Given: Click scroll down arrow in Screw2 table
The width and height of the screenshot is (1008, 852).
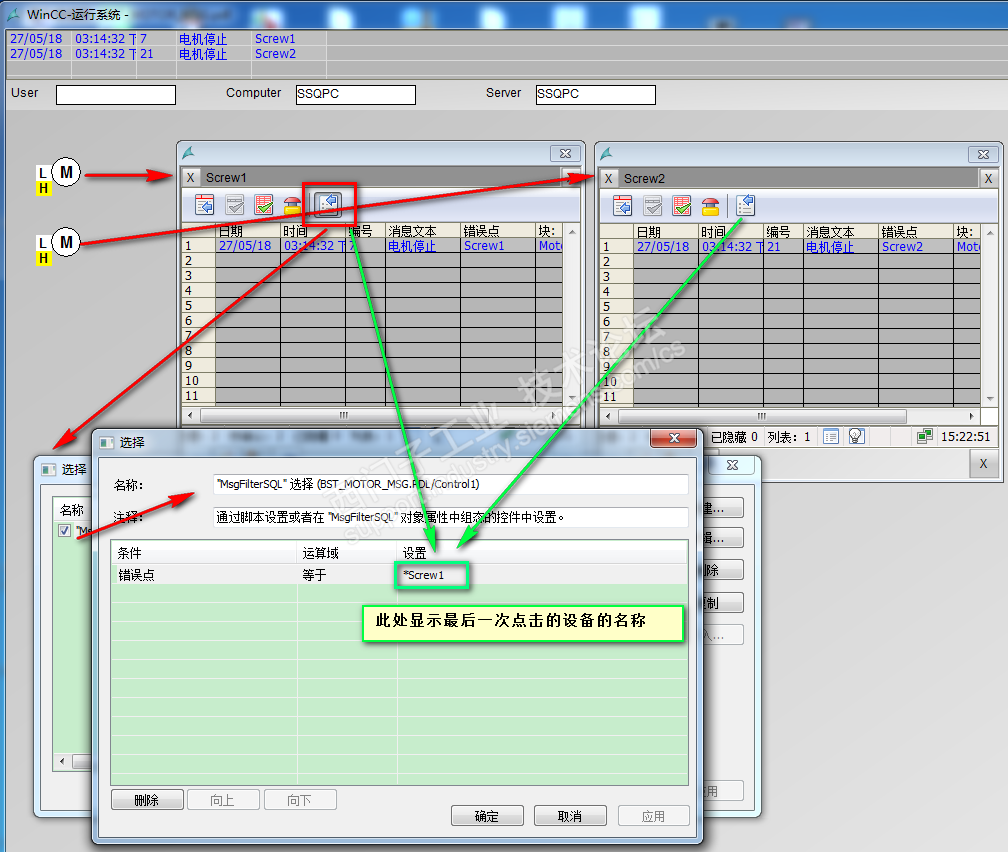Looking at the screenshot, I should pyautogui.click(x=990, y=399).
